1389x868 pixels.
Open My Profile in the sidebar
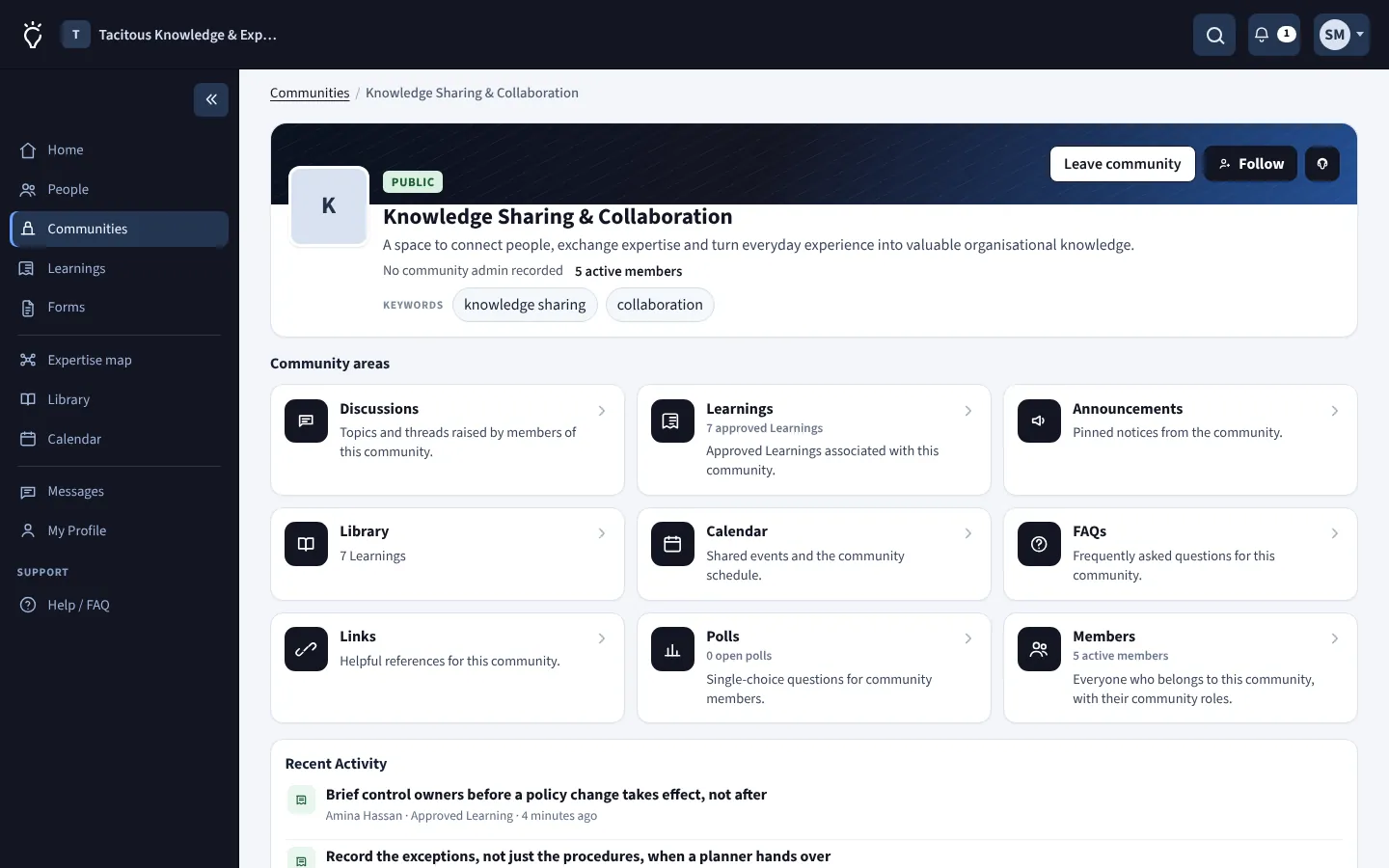[x=120, y=530]
